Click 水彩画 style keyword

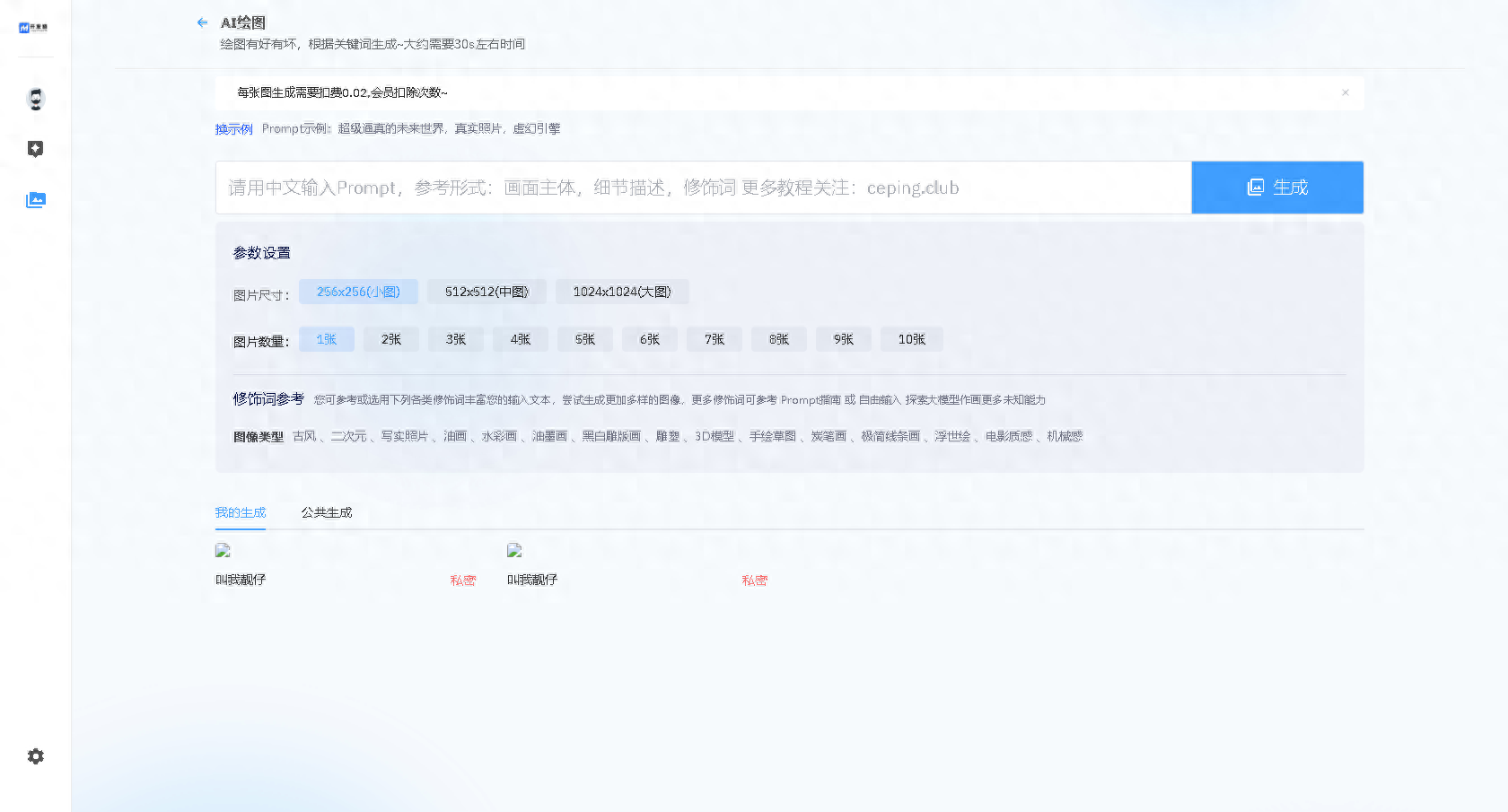[x=499, y=436]
